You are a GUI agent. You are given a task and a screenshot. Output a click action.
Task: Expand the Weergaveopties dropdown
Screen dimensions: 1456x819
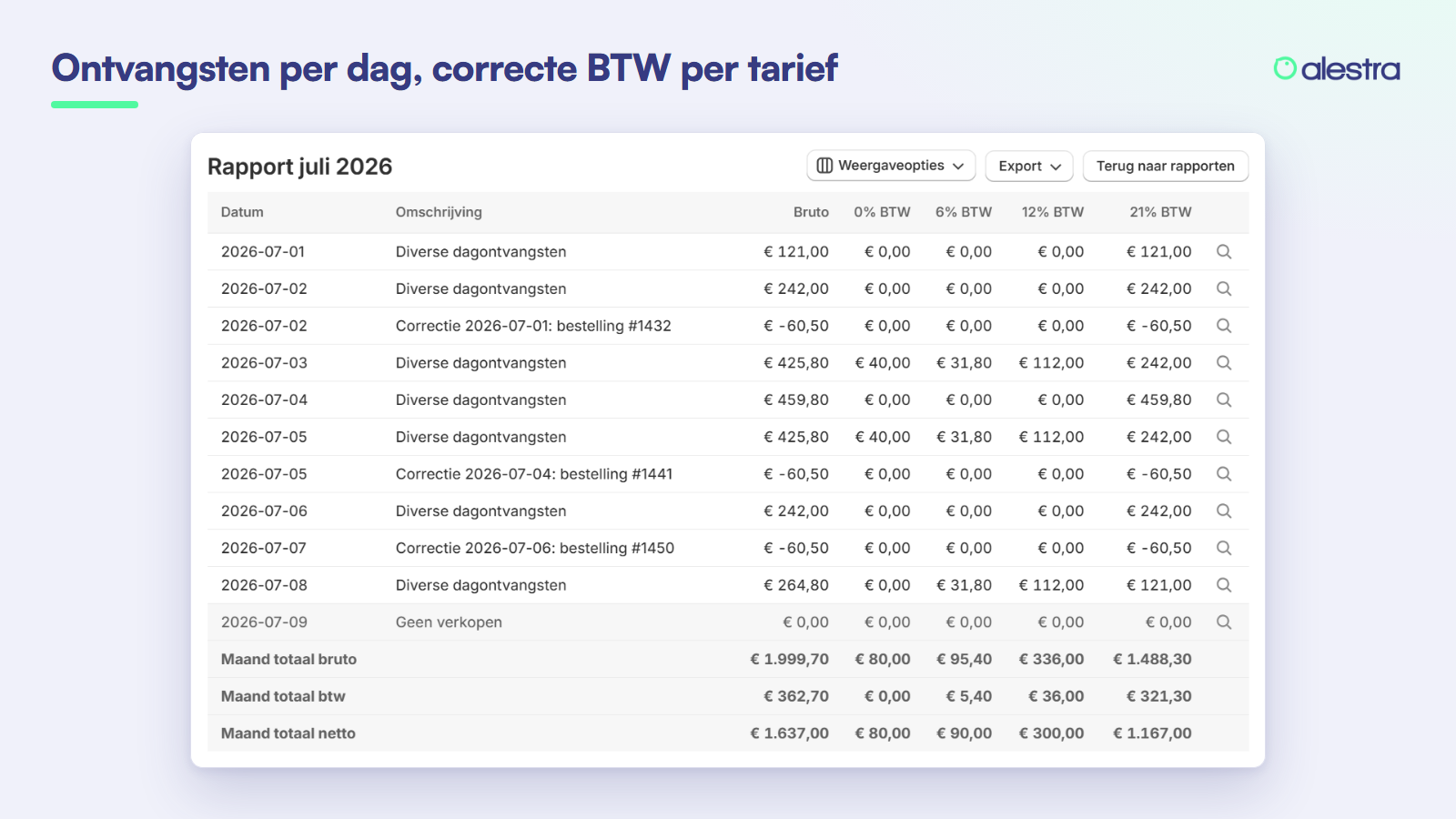point(891,166)
